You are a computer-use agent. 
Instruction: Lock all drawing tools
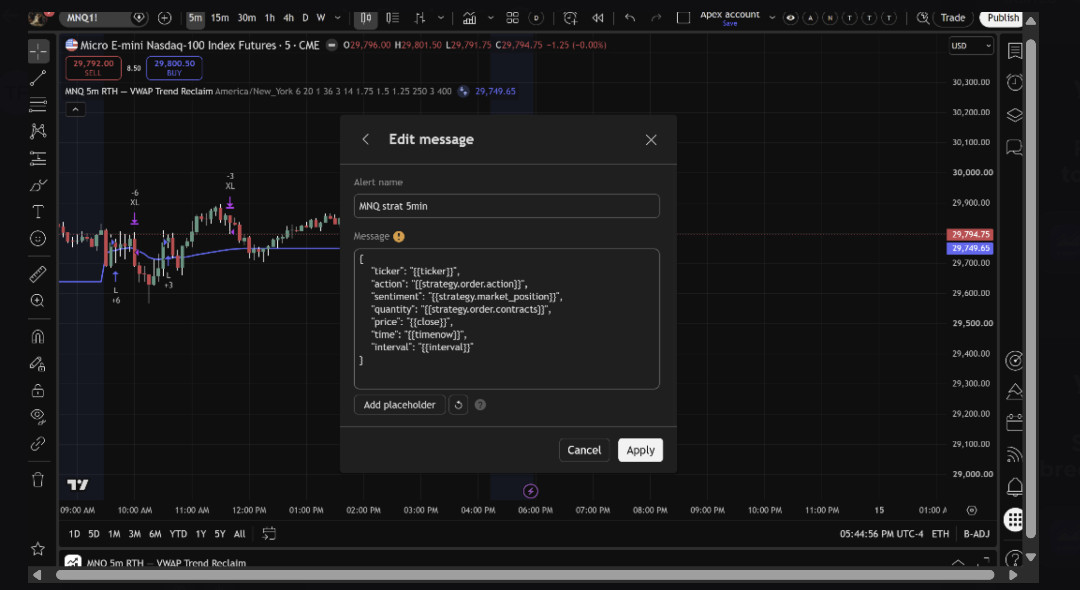click(38, 390)
